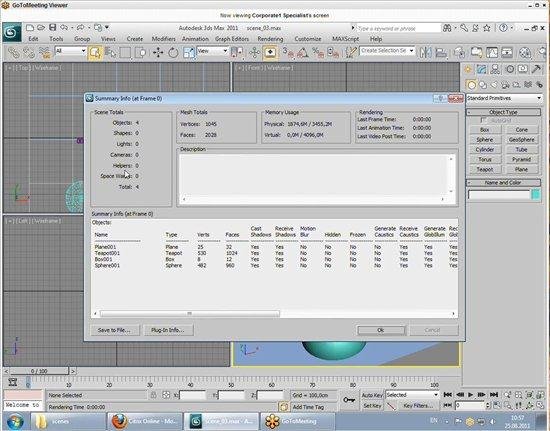Image resolution: width=550 pixels, height=431 pixels.
Task: Select the Lights category icon
Action: [x=494, y=85]
